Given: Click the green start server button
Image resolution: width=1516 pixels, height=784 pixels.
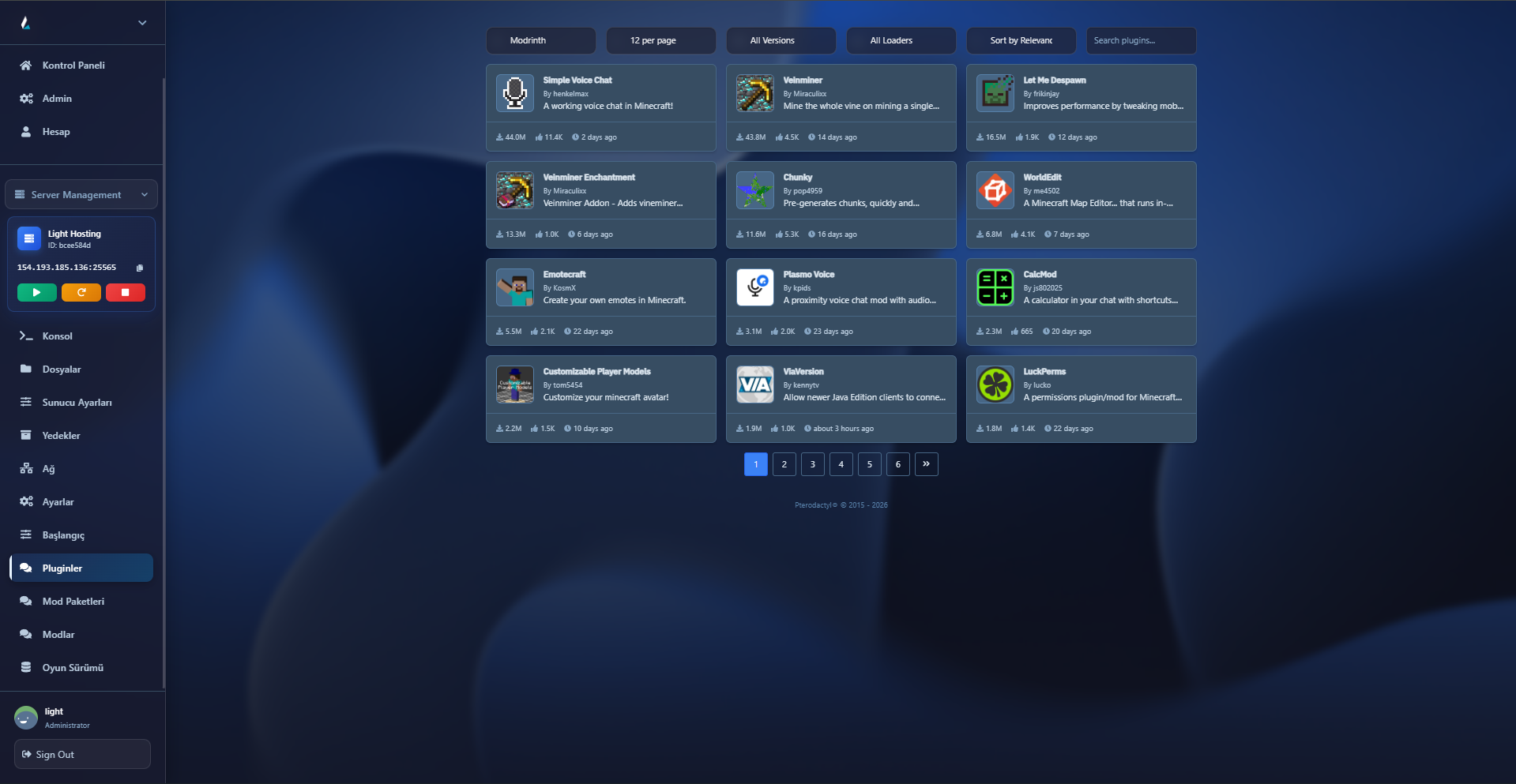Looking at the screenshot, I should tap(36, 292).
